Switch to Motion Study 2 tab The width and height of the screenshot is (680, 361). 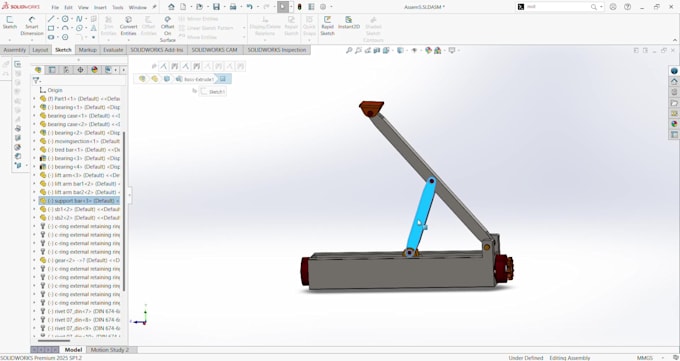click(110, 350)
